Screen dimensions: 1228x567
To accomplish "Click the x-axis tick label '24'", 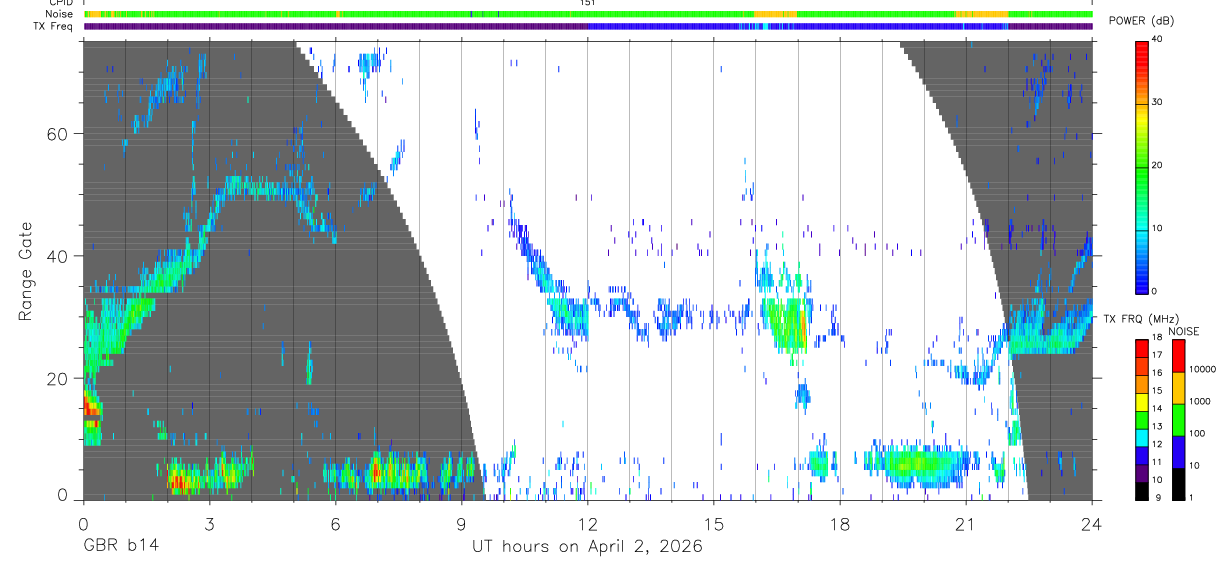I will click(x=1092, y=523).
